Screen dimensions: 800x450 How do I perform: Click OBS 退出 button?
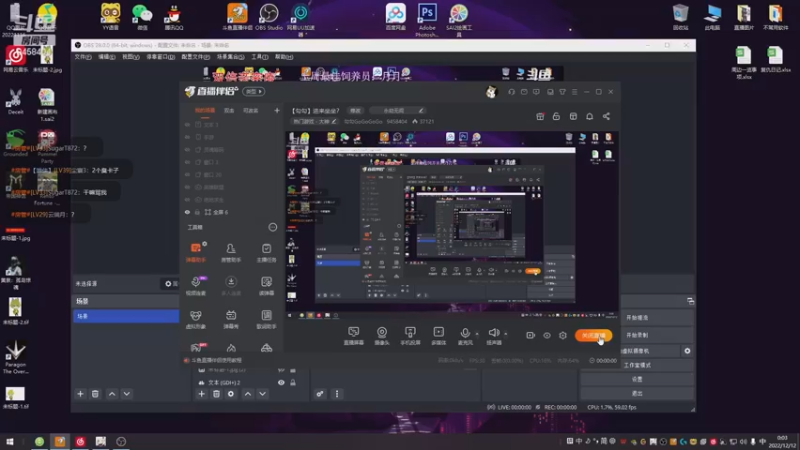click(637, 393)
